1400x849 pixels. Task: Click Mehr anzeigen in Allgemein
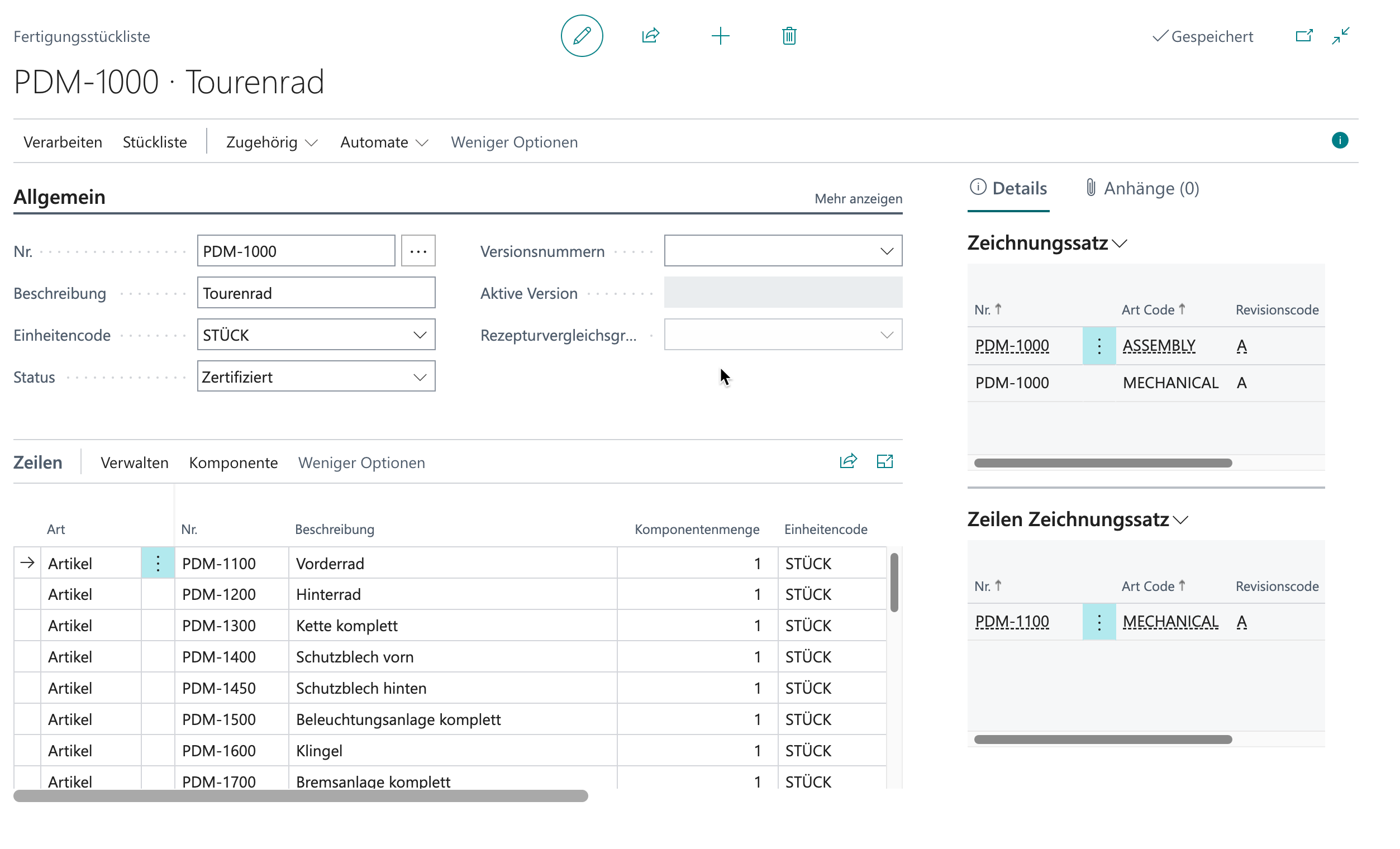[x=858, y=198]
